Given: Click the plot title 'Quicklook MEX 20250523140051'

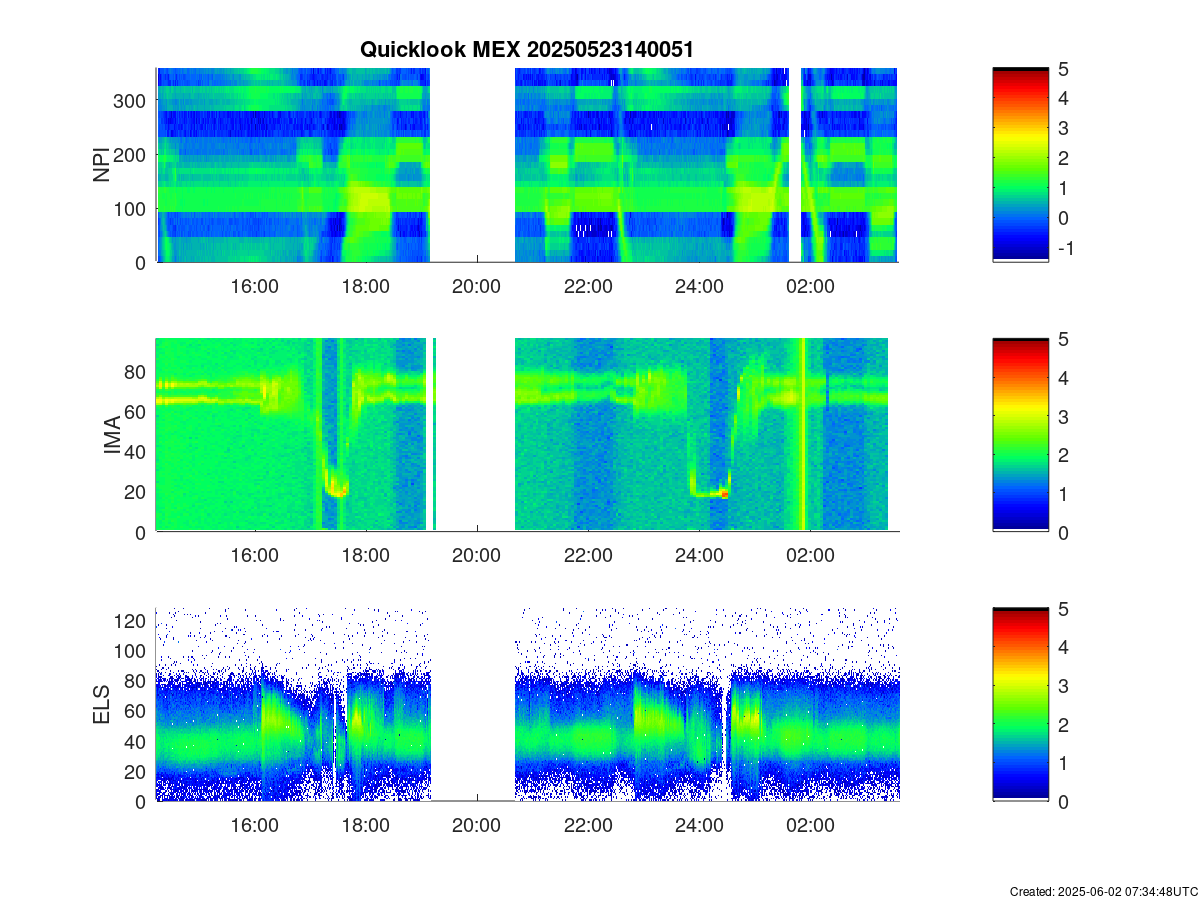Looking at the screenshot, I should pyautogui.click(x=526, y=49).
